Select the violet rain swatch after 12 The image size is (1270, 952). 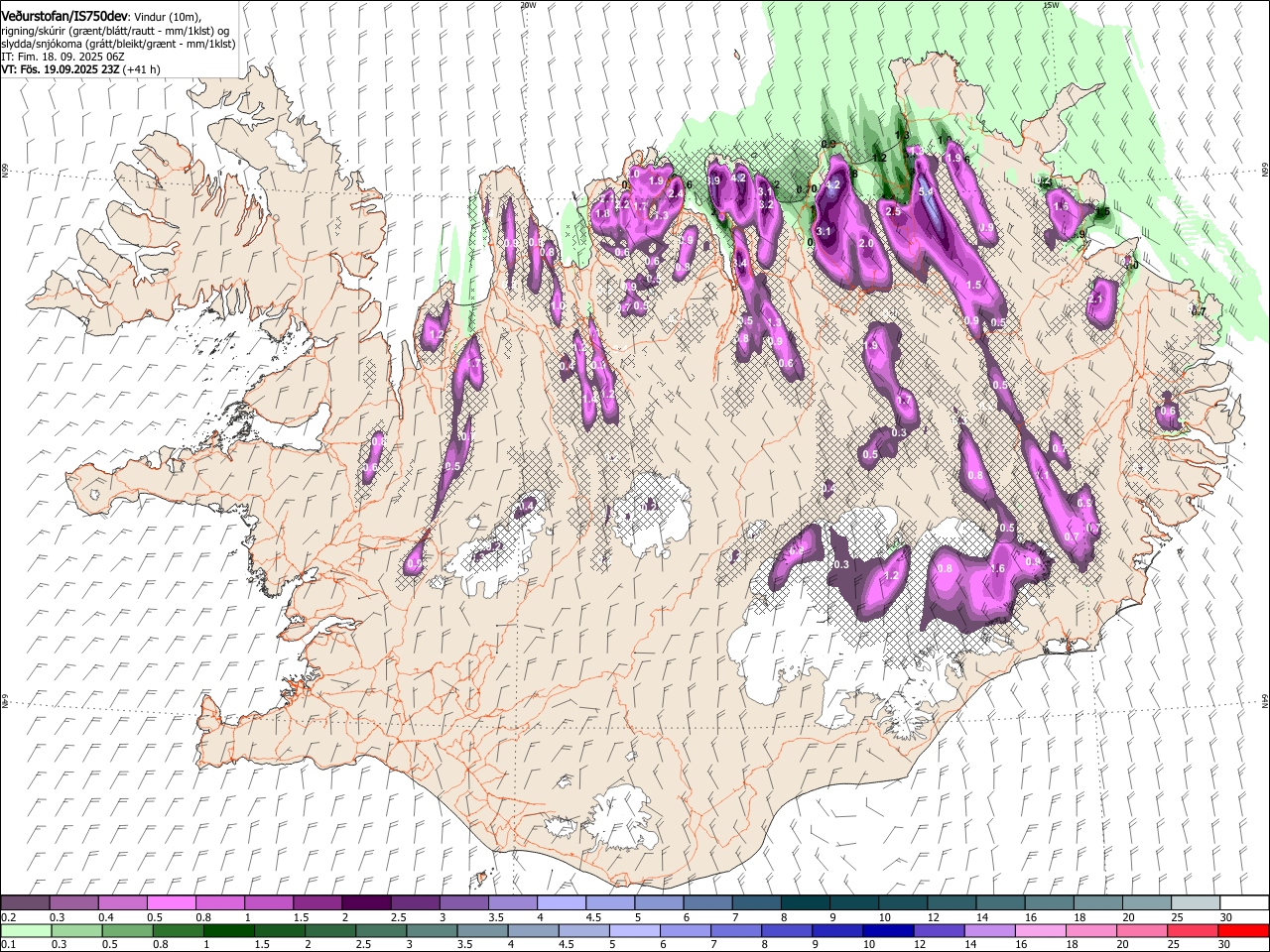click(939, 930)
